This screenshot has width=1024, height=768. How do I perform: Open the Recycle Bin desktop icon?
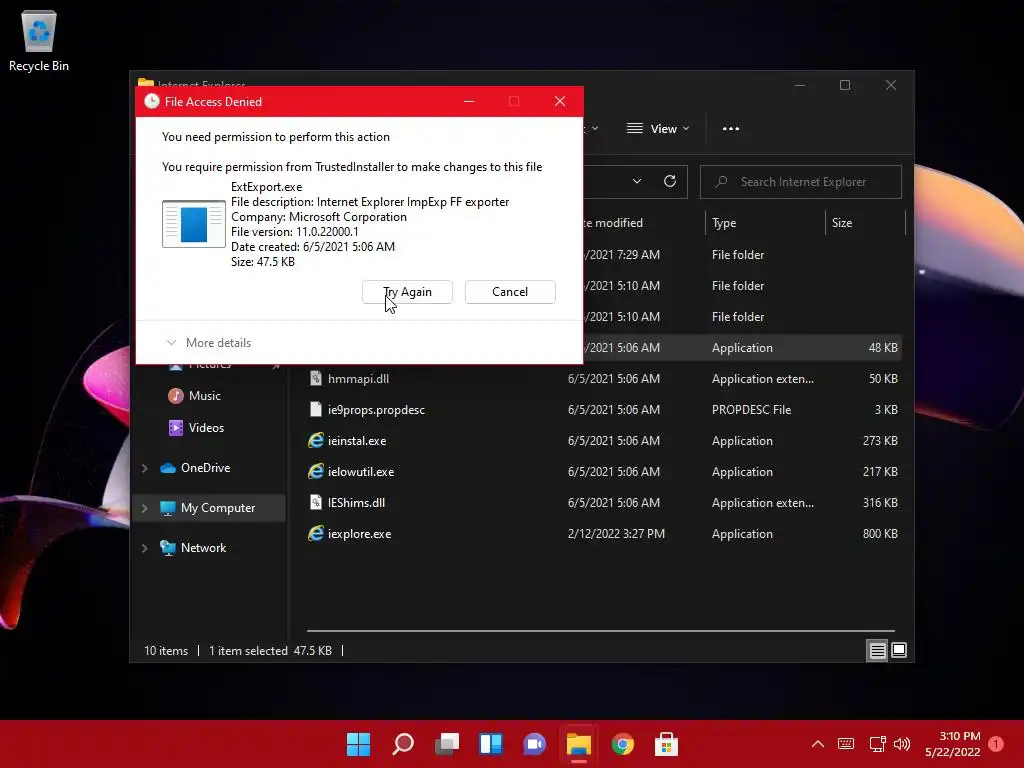tap(39, 40)
